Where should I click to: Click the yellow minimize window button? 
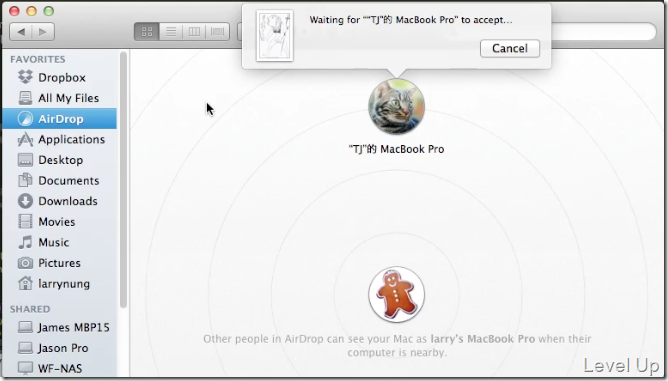click(x=32, y=11)
